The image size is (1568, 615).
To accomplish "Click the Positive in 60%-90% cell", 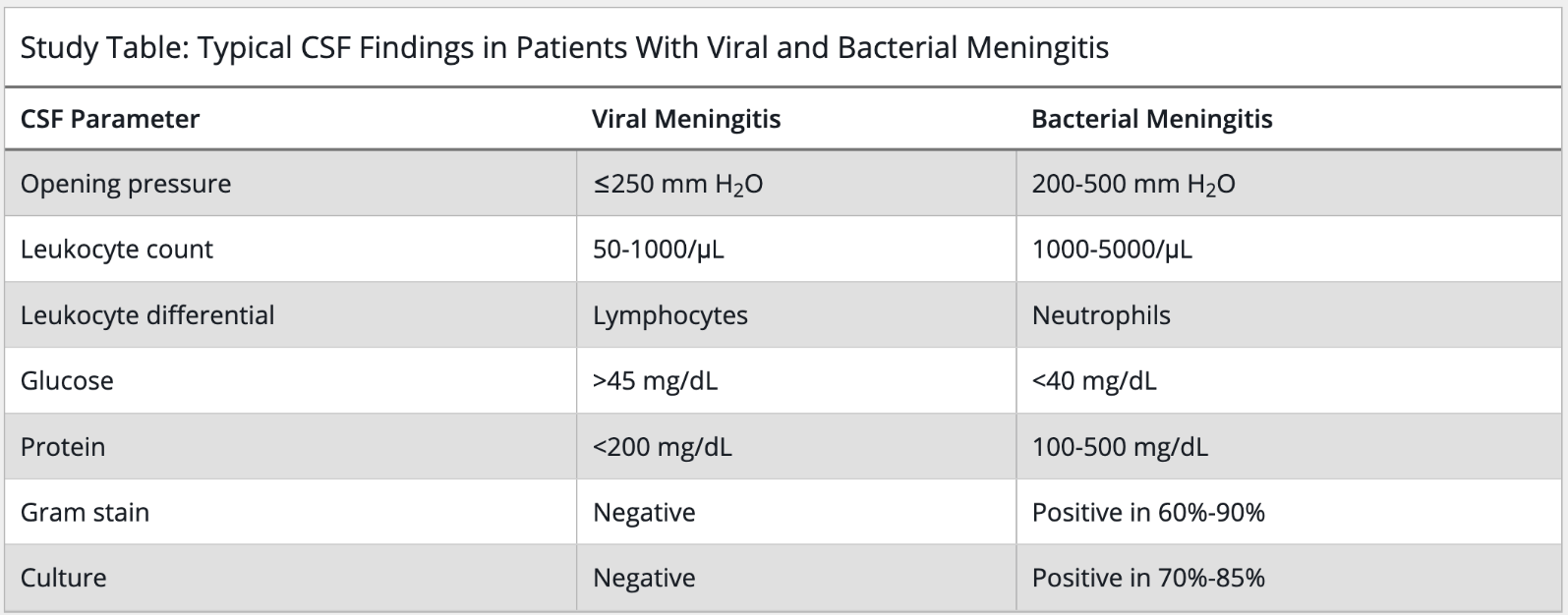I will pyautogui.click(x=1148, y=512).
